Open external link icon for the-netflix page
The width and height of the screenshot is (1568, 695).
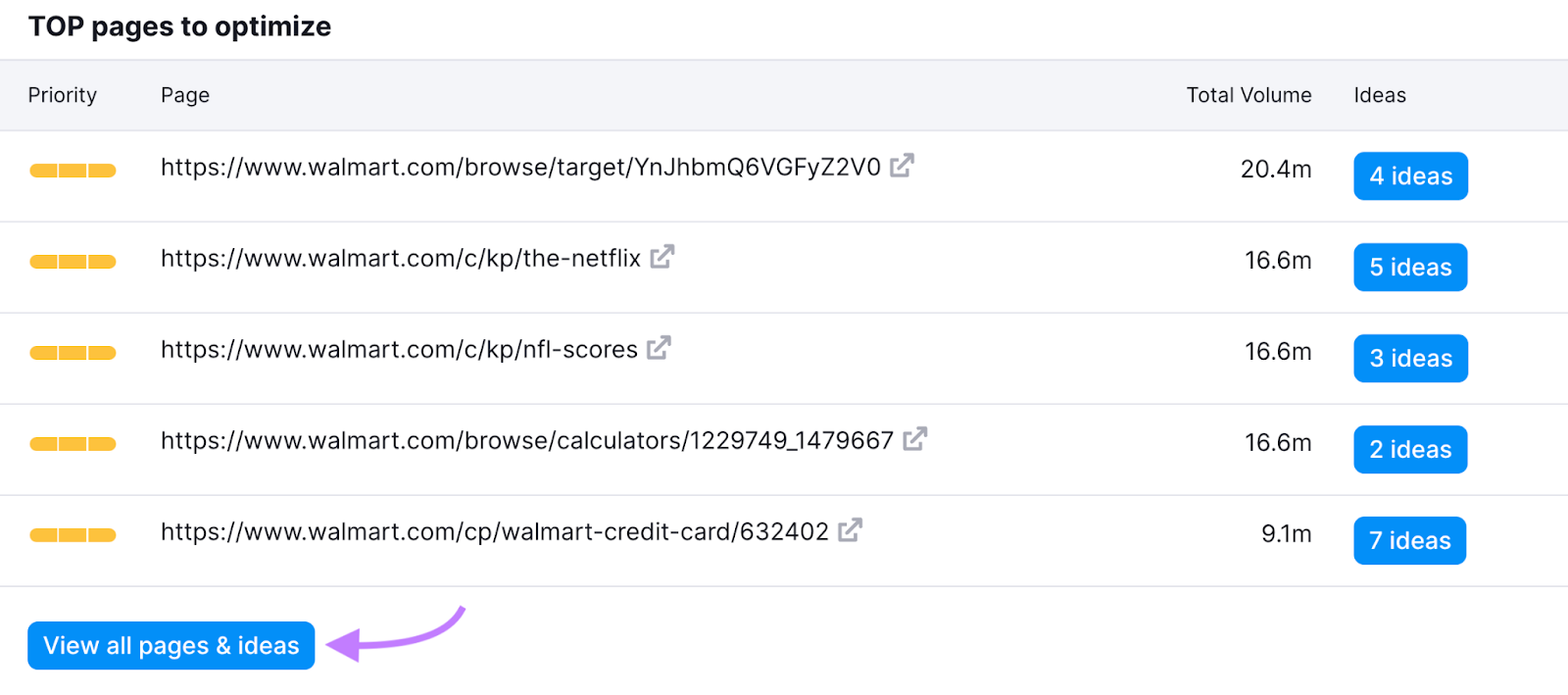(662, 257)
